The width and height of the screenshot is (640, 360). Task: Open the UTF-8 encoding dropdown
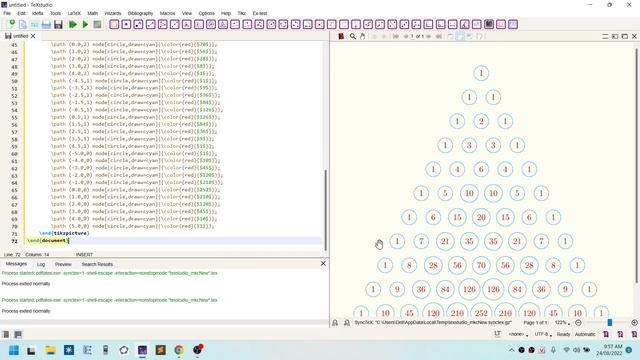coord(543,334)
